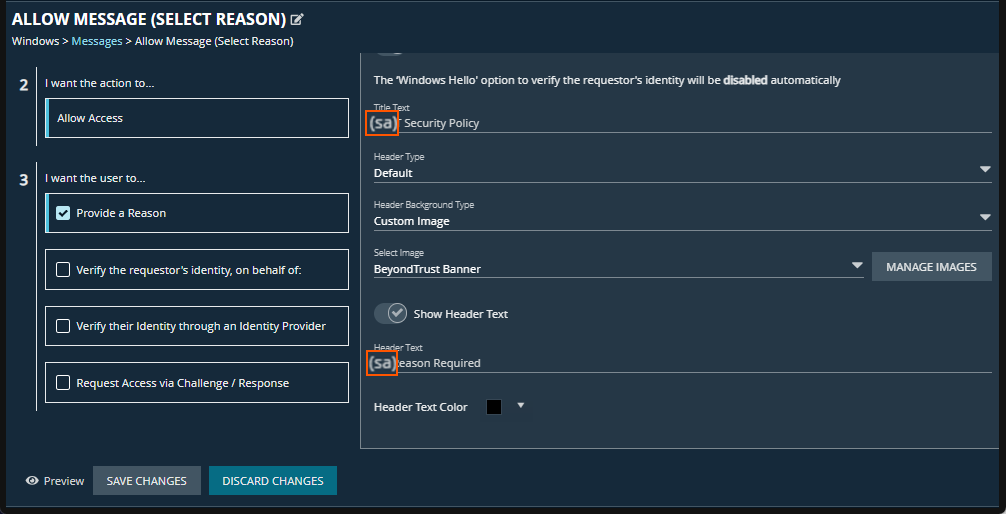
Task: Select the Allow Access action box
Action: coord(198,118)
